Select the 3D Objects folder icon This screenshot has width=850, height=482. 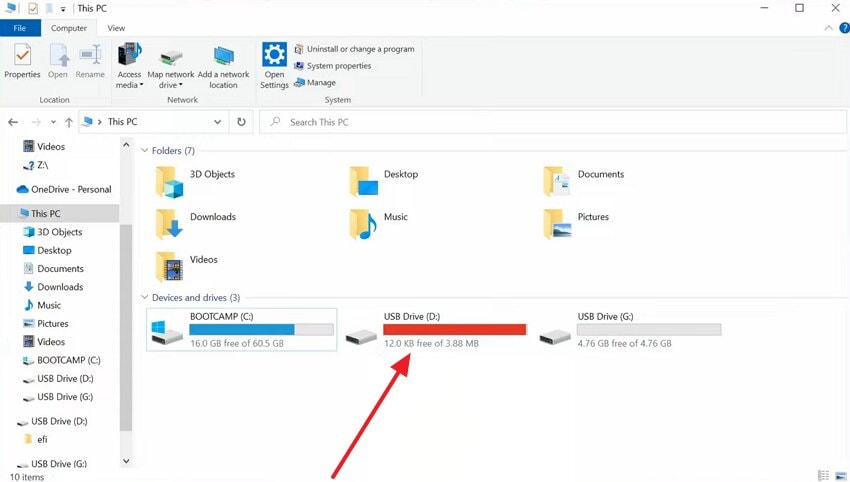click(169, 183)
